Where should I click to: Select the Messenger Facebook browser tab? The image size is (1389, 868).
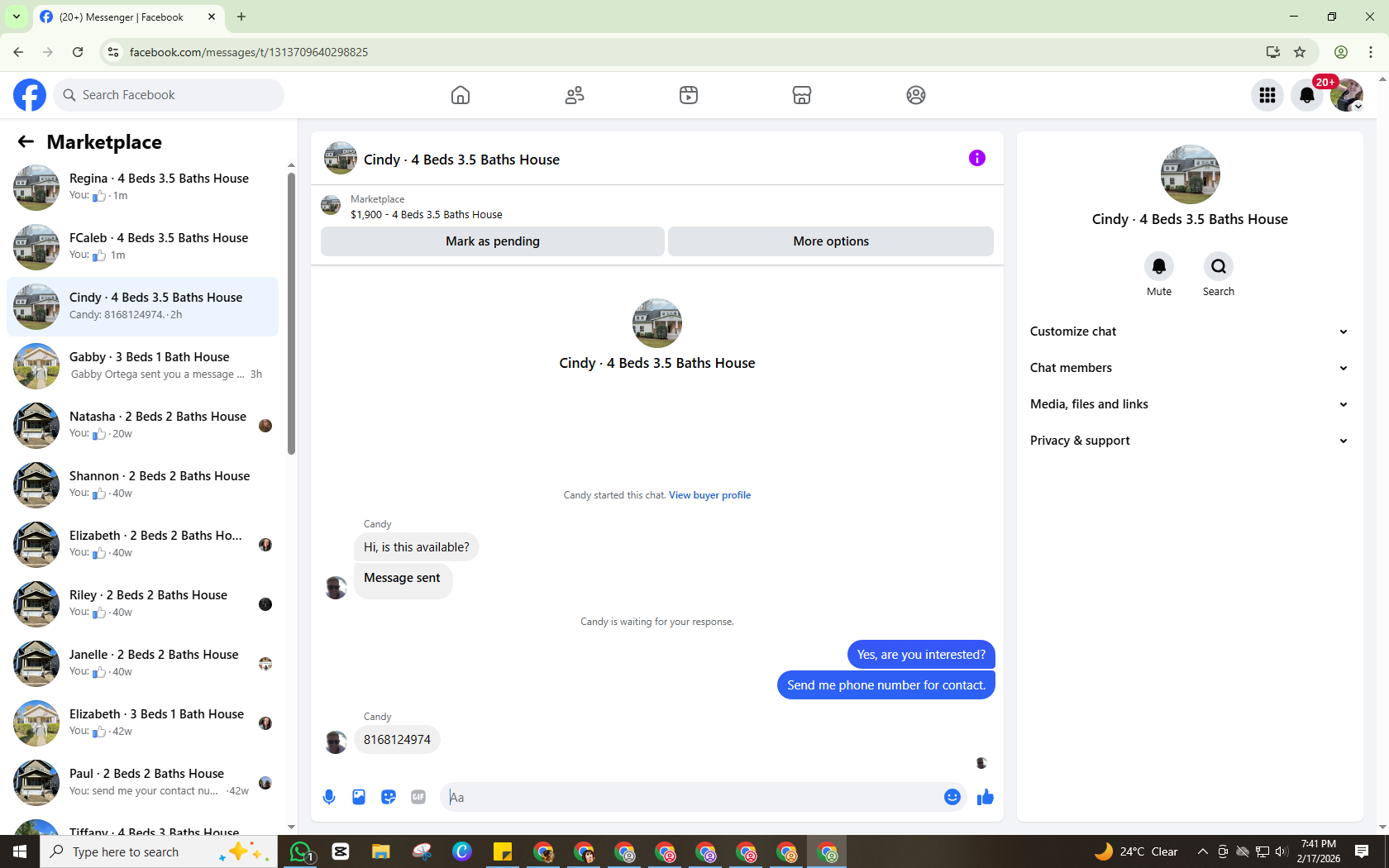point(129,17)
